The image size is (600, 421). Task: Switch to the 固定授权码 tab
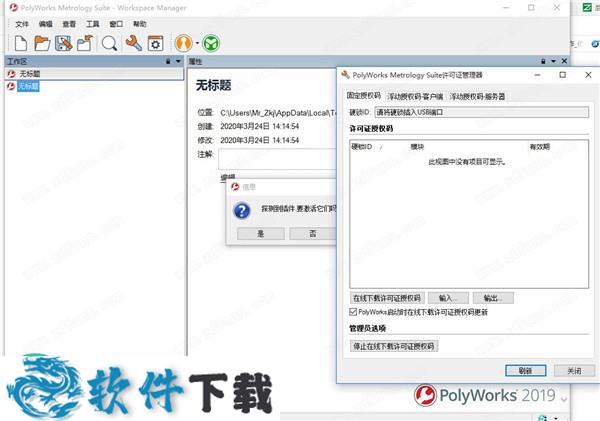[364, 96]
